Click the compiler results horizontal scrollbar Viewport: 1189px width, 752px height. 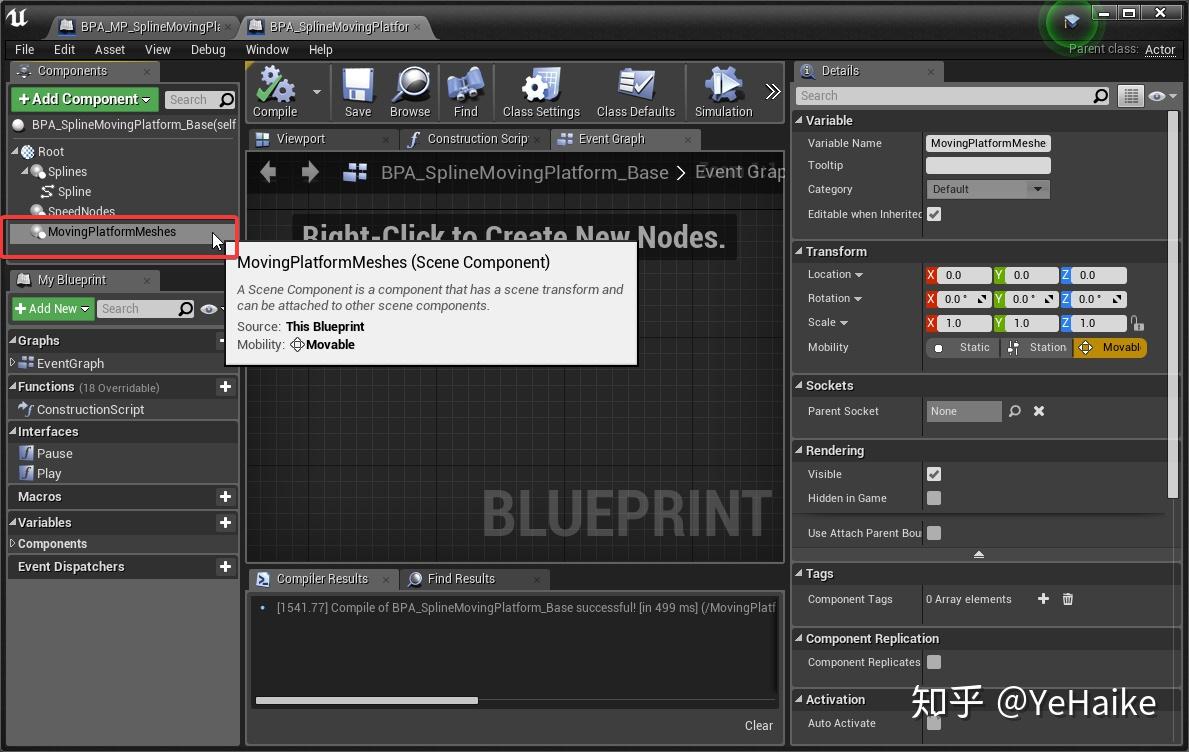367,700
